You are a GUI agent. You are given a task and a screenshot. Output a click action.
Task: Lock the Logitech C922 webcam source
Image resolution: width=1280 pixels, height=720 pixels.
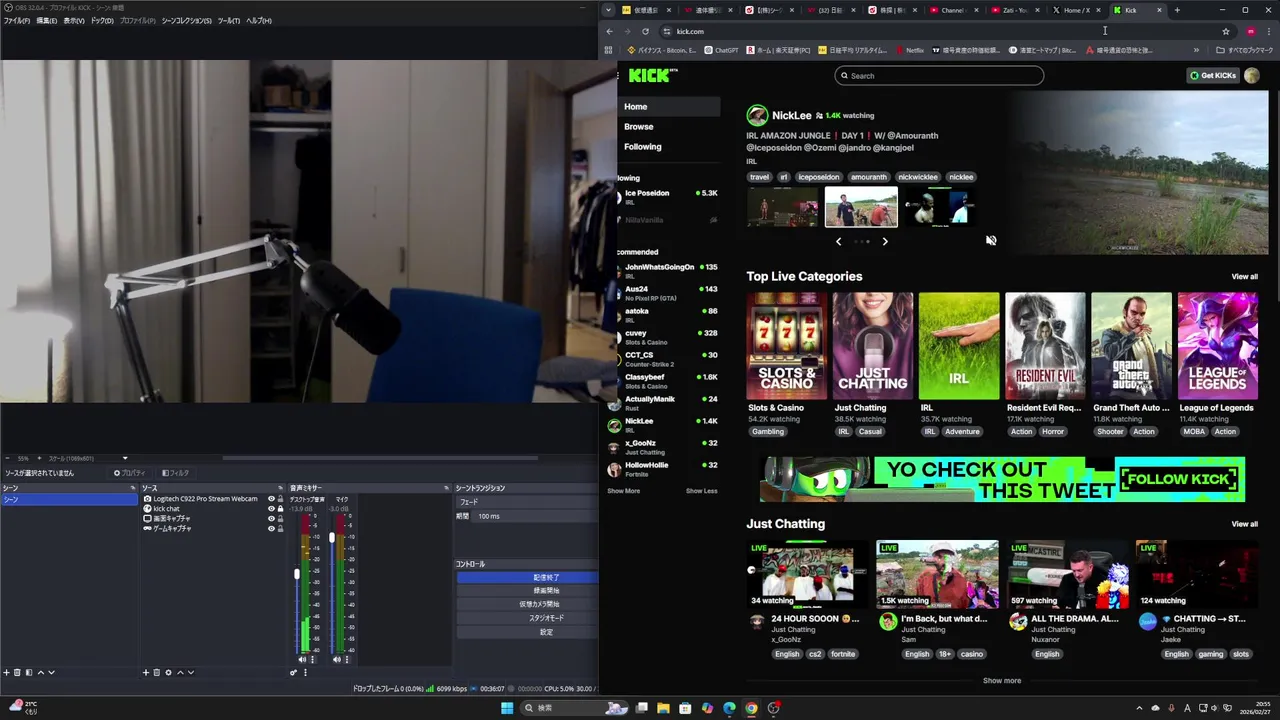tap(280, 498)
